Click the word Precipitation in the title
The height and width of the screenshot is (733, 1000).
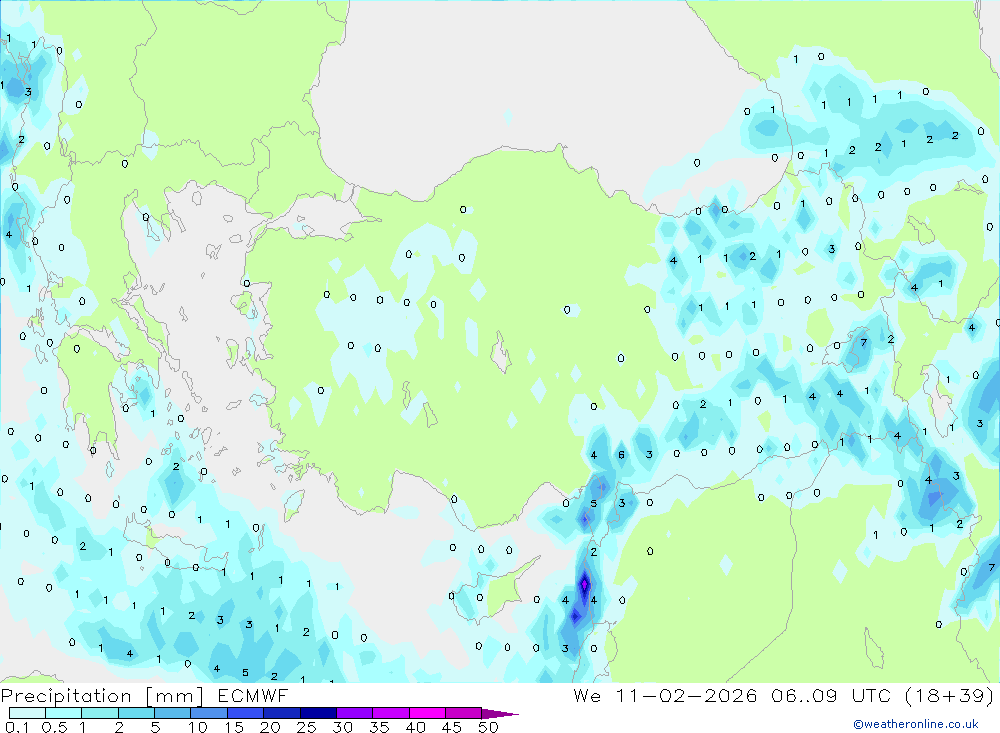[x=66, y=695]
